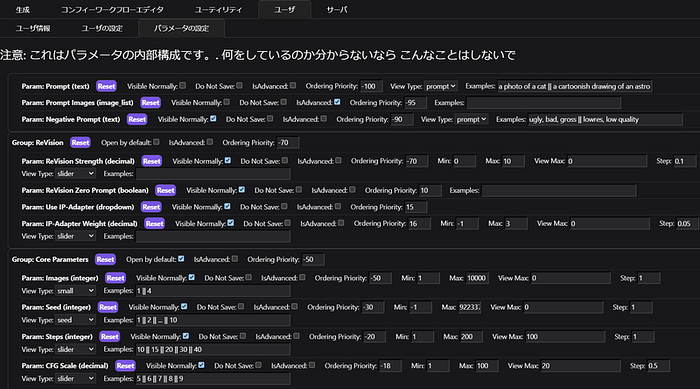This screenshot has height=389, width=700.
Task: Select the ユーザ top tab
Action: point(284,9)
